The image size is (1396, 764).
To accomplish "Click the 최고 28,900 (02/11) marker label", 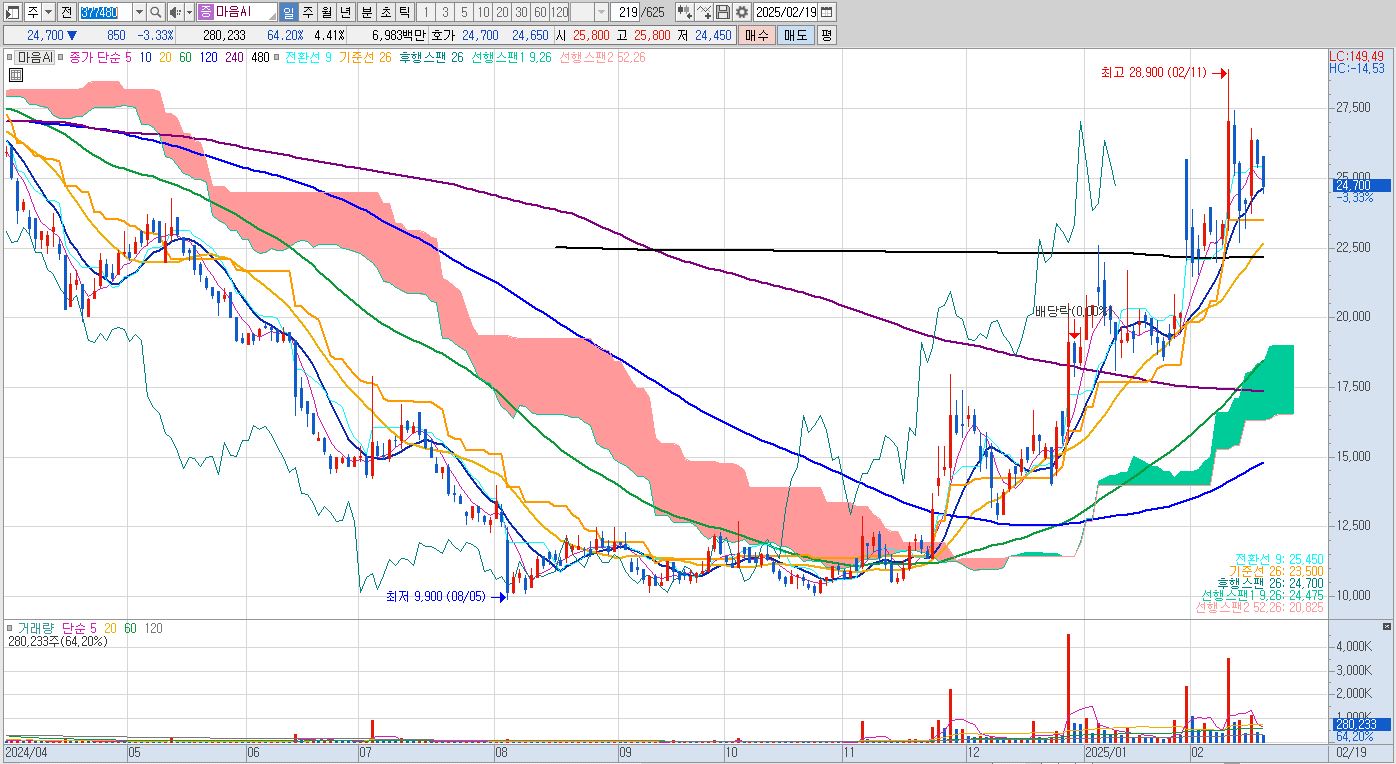I will point(1153,73).
